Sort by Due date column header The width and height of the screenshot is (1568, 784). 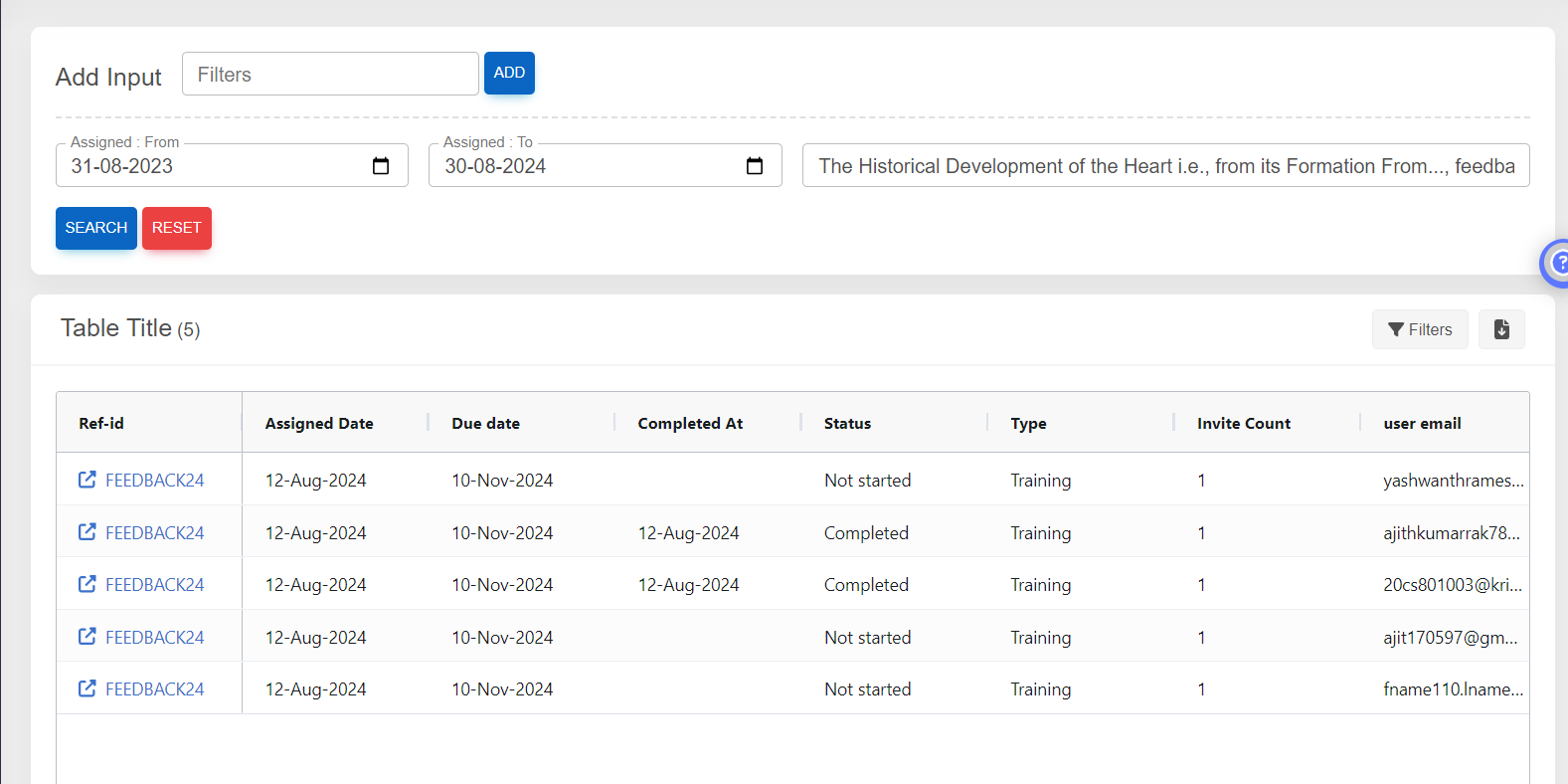pos(485,423)
